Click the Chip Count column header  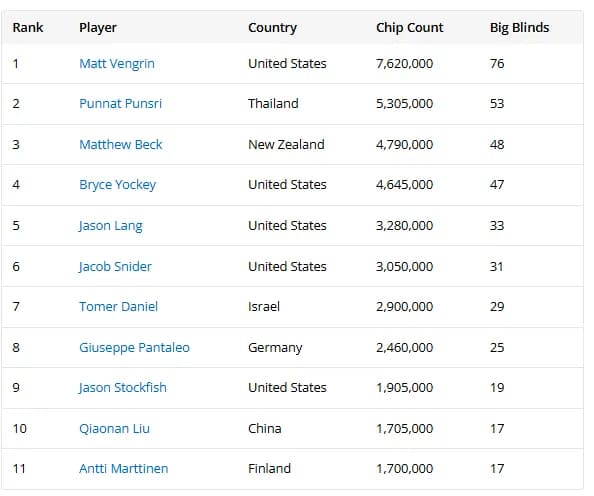[x=410, y=28]
